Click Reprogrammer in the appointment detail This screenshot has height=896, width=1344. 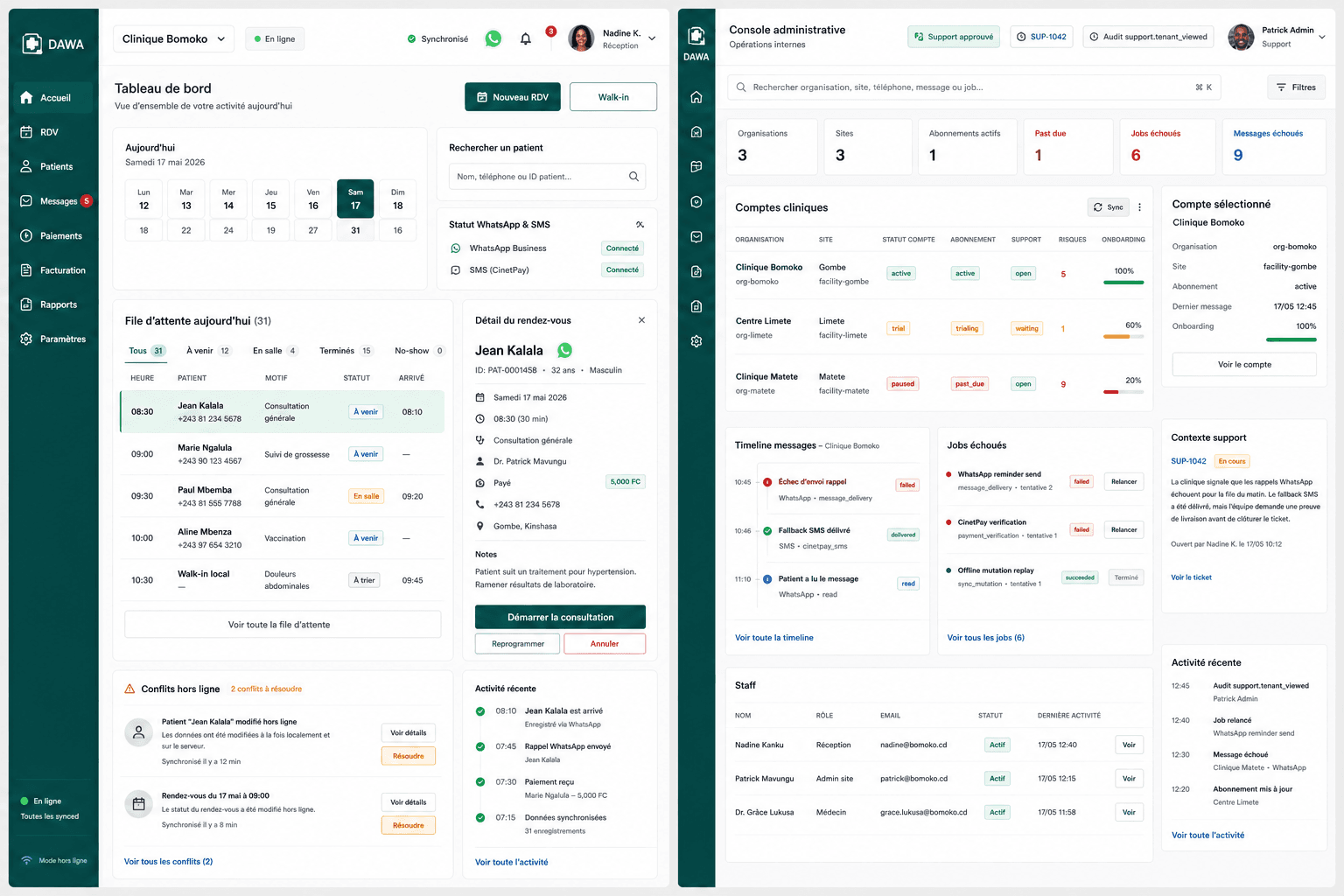pyautogui.click(x=518, y=644)
